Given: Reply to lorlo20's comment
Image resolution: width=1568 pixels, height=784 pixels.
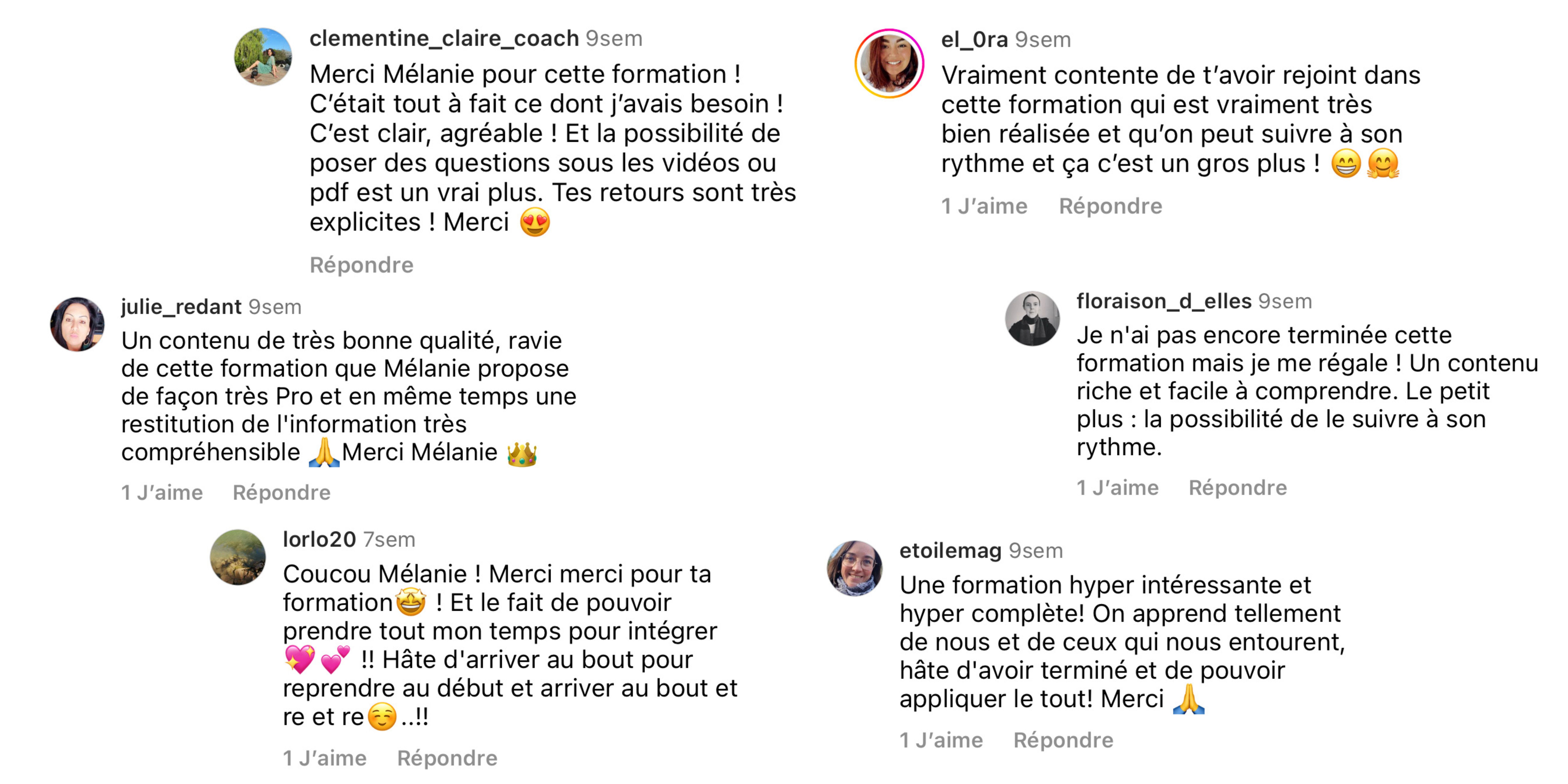Looking at the screenshot, I should click(x=447, y=758).
